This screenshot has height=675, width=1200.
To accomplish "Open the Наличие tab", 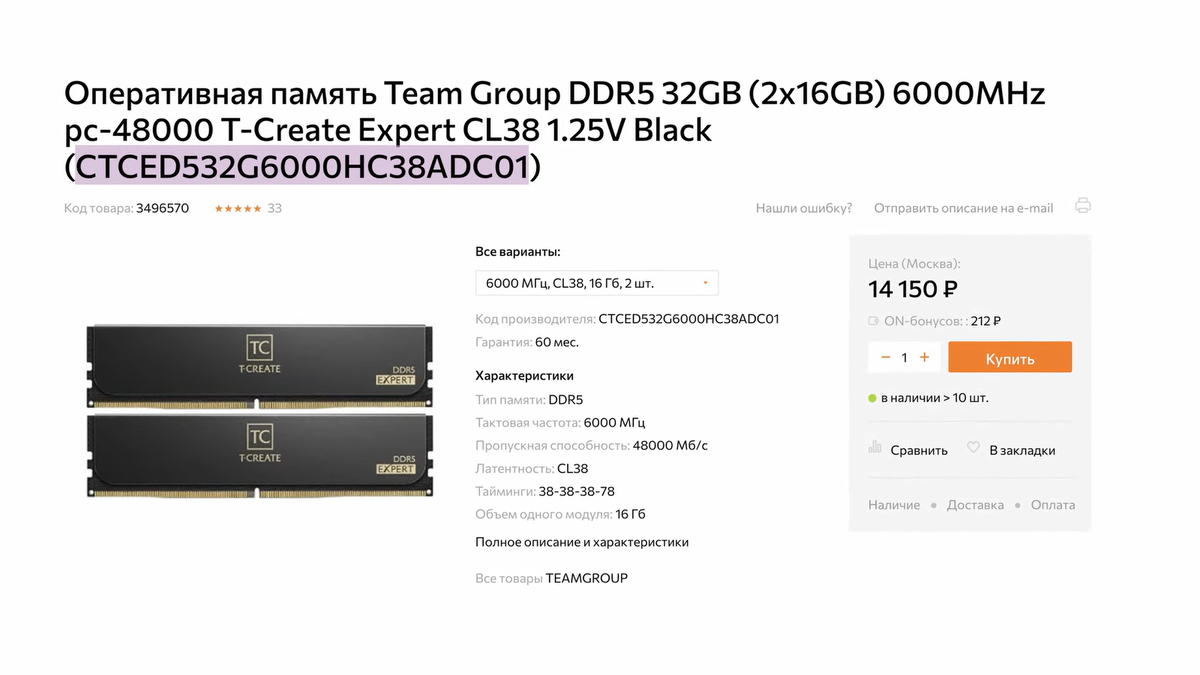I will (x=894, y=505).
